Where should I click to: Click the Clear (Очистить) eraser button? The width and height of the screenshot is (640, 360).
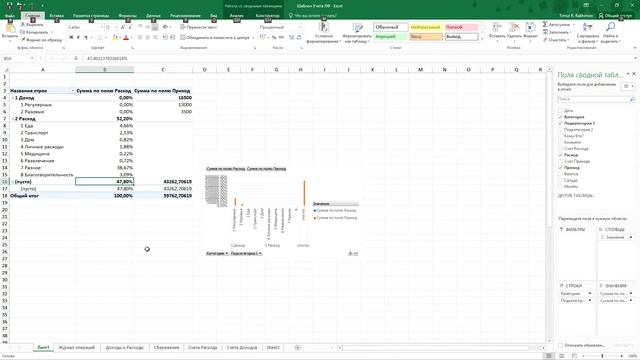tap(556, 40)
